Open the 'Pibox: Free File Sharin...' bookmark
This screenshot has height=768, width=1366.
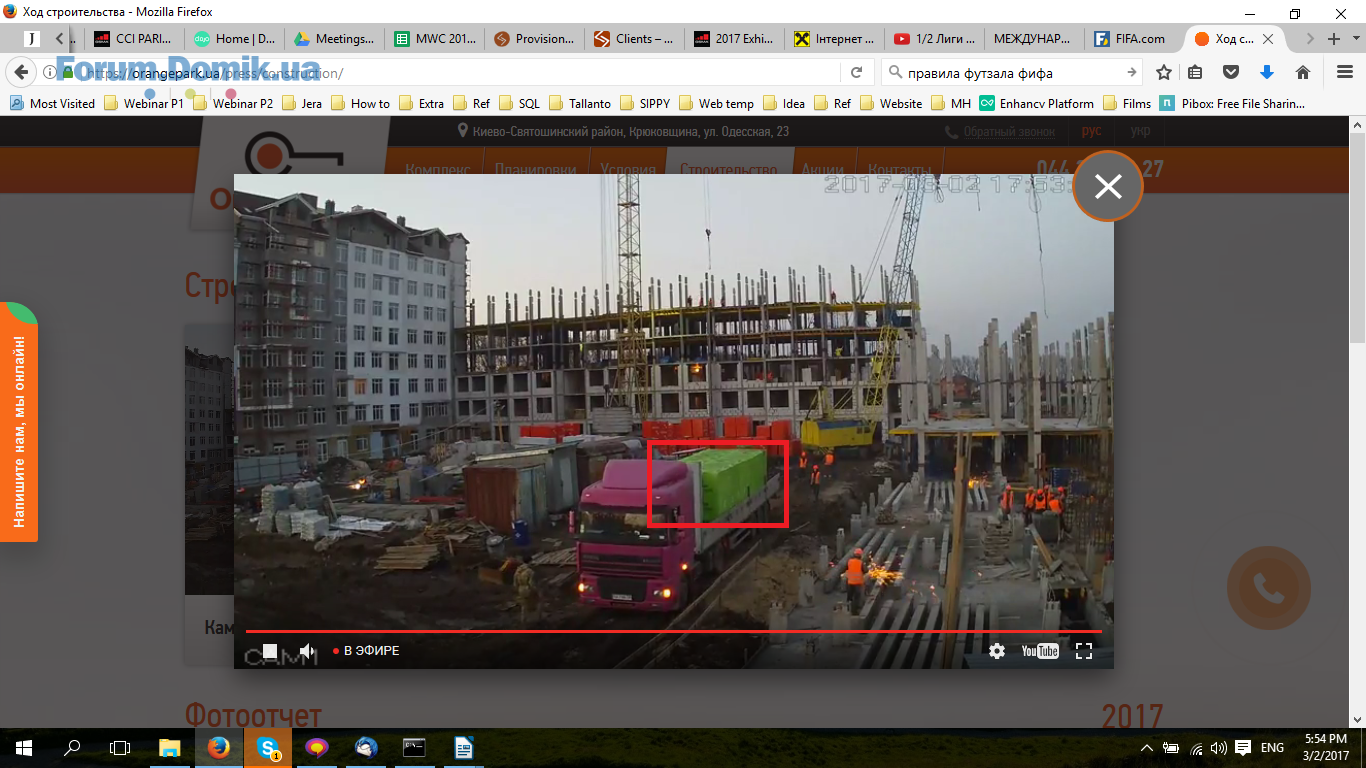[1233, 103]
